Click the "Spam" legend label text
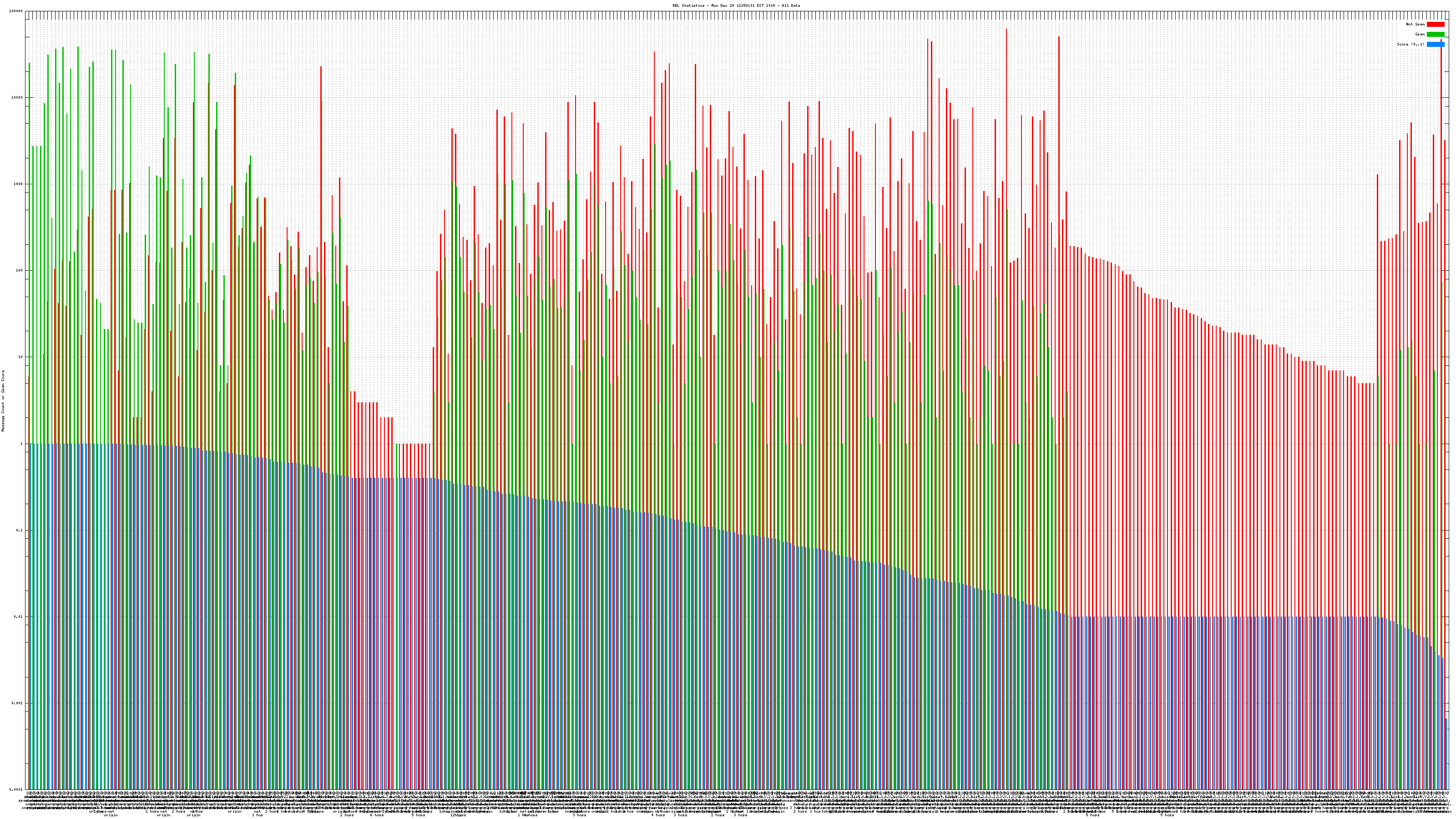Screen dimensions: 1456x819 pos(1420,35)
